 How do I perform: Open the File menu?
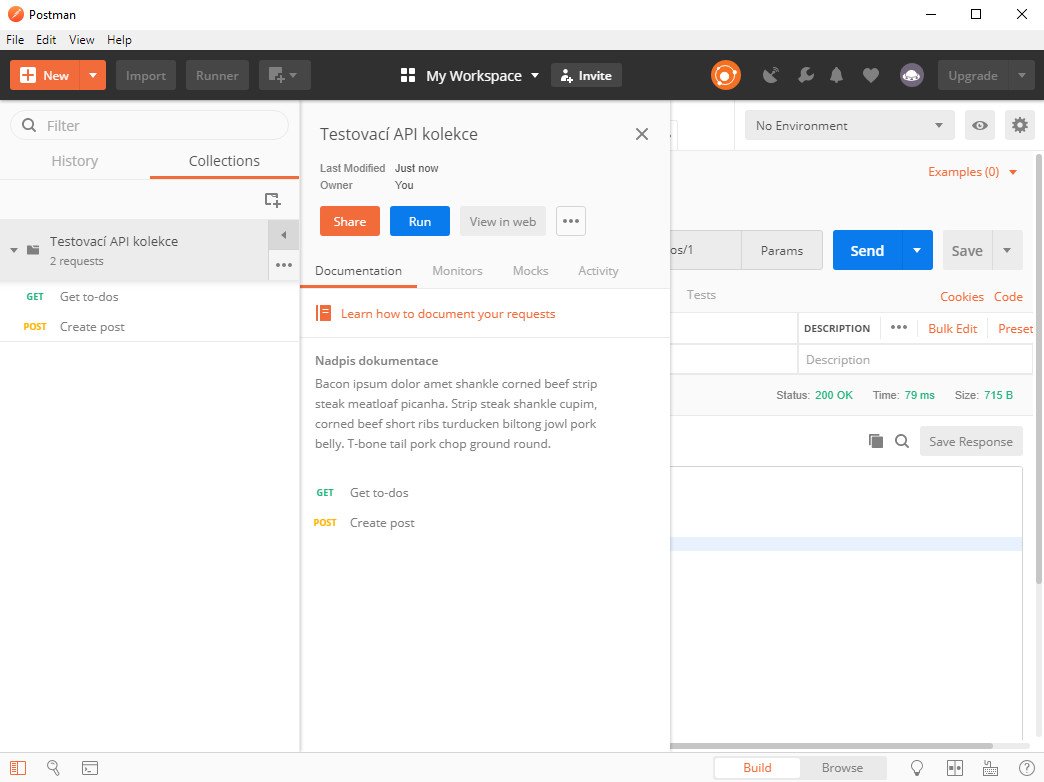(15, 39)
